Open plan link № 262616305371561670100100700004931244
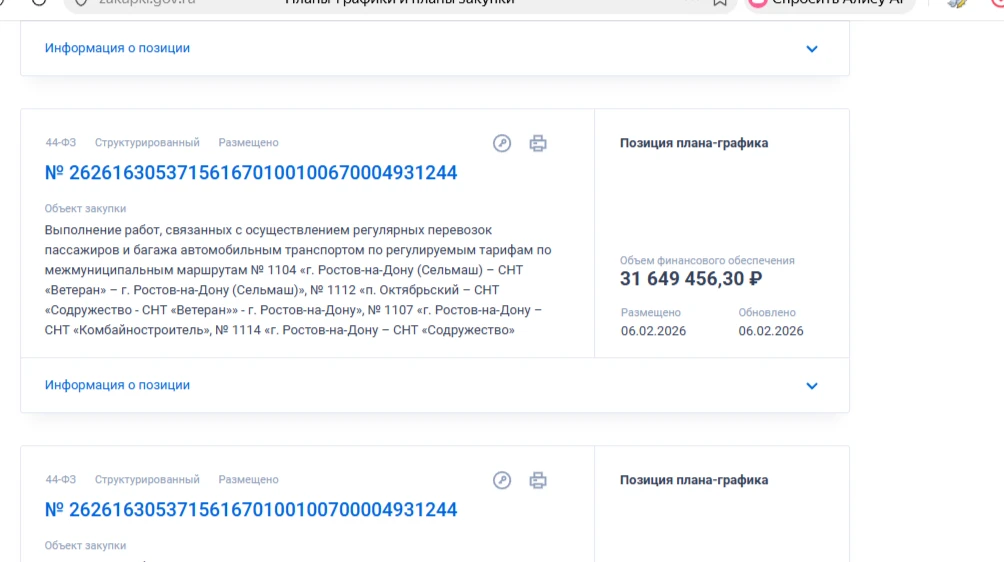This screenshot has height=562, width=1004. click(x=251, y=510)
